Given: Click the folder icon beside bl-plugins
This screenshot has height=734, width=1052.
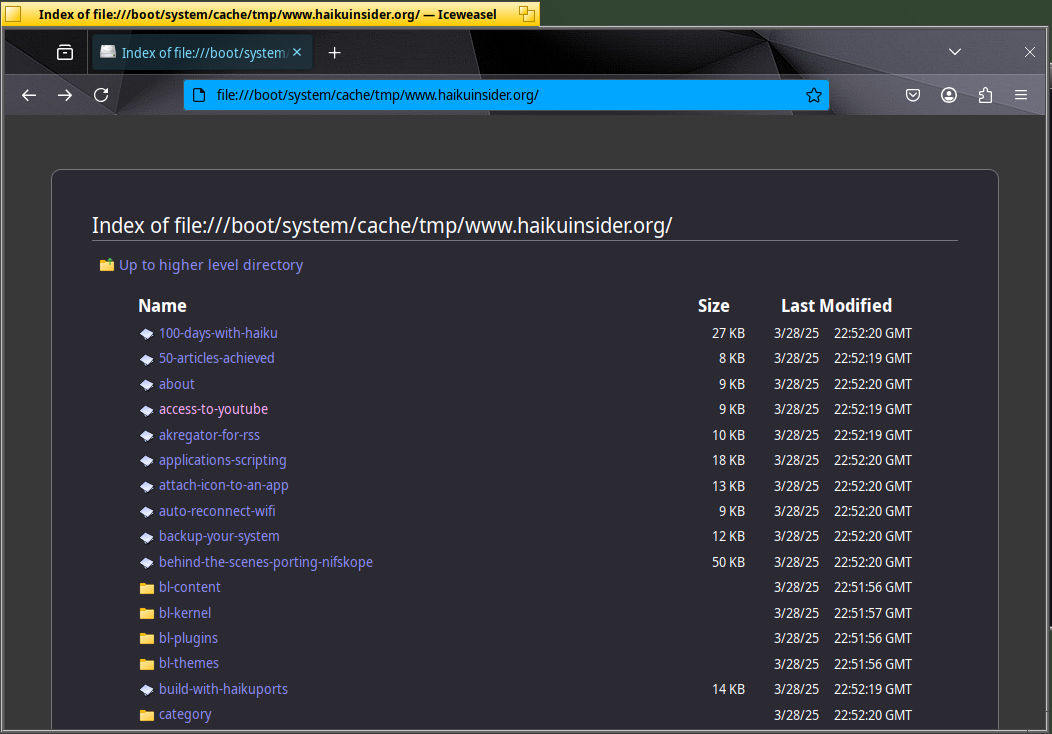Looking at the screenshot, I should [x=147, y=639].
